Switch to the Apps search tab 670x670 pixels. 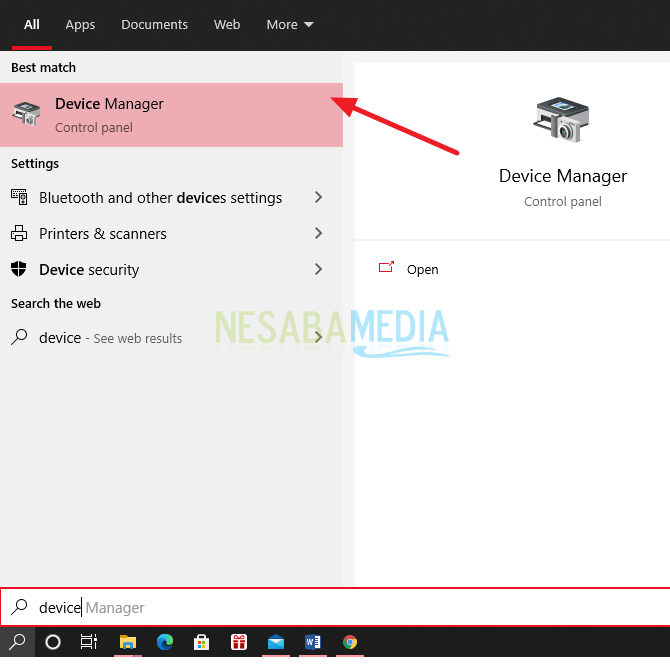(x=80, y=25)
